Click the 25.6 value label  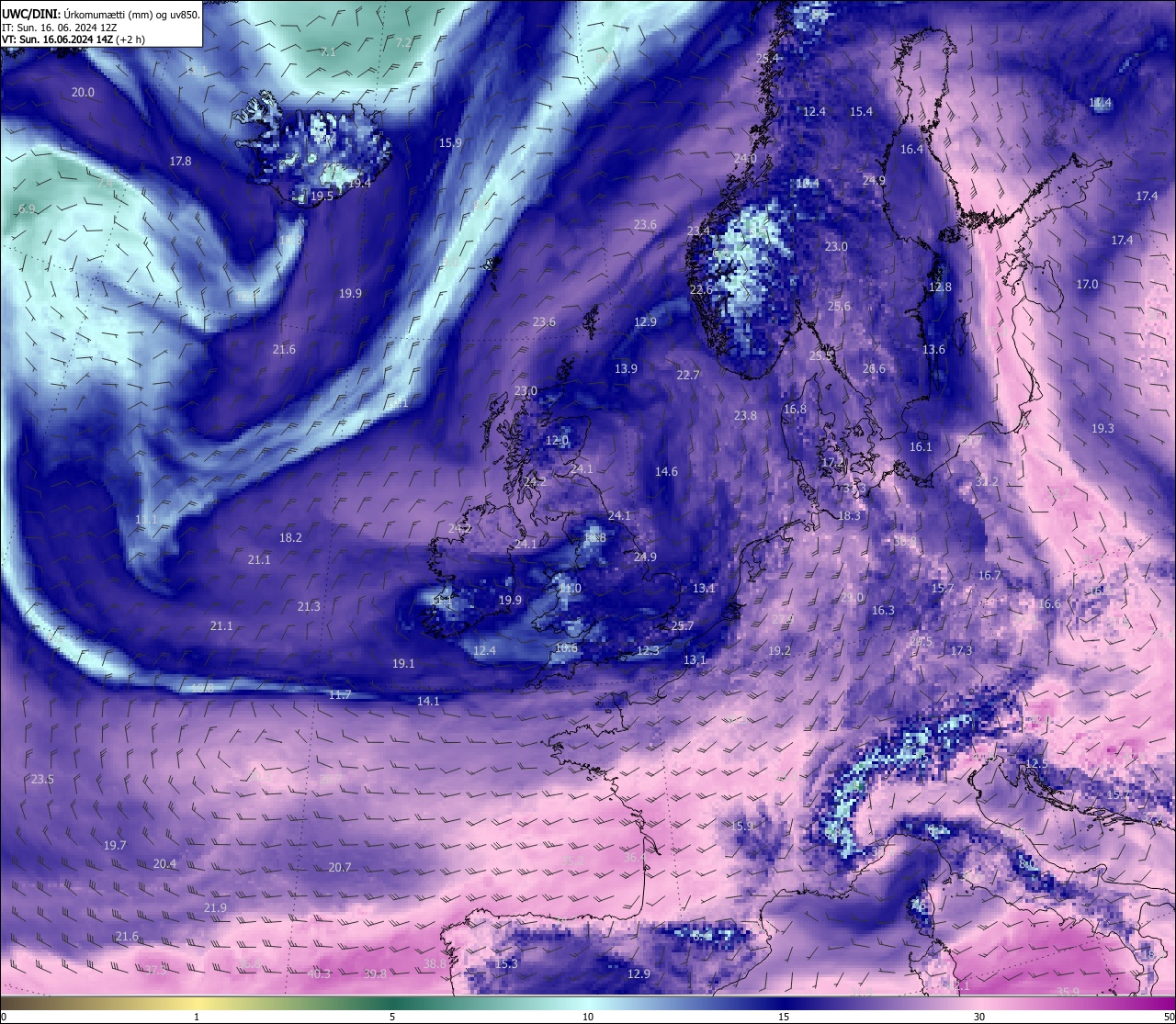(x=839, y=307)
